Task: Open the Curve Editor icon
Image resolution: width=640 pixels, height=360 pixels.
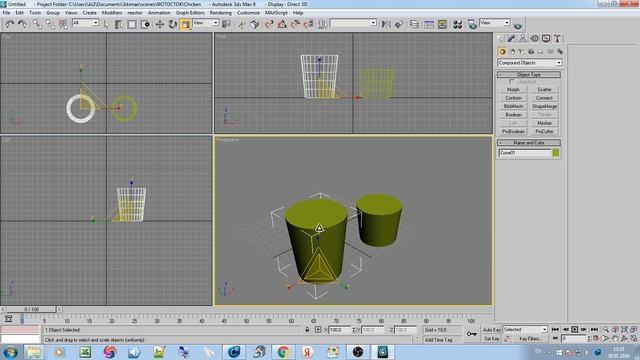Action: coord(429,24)
